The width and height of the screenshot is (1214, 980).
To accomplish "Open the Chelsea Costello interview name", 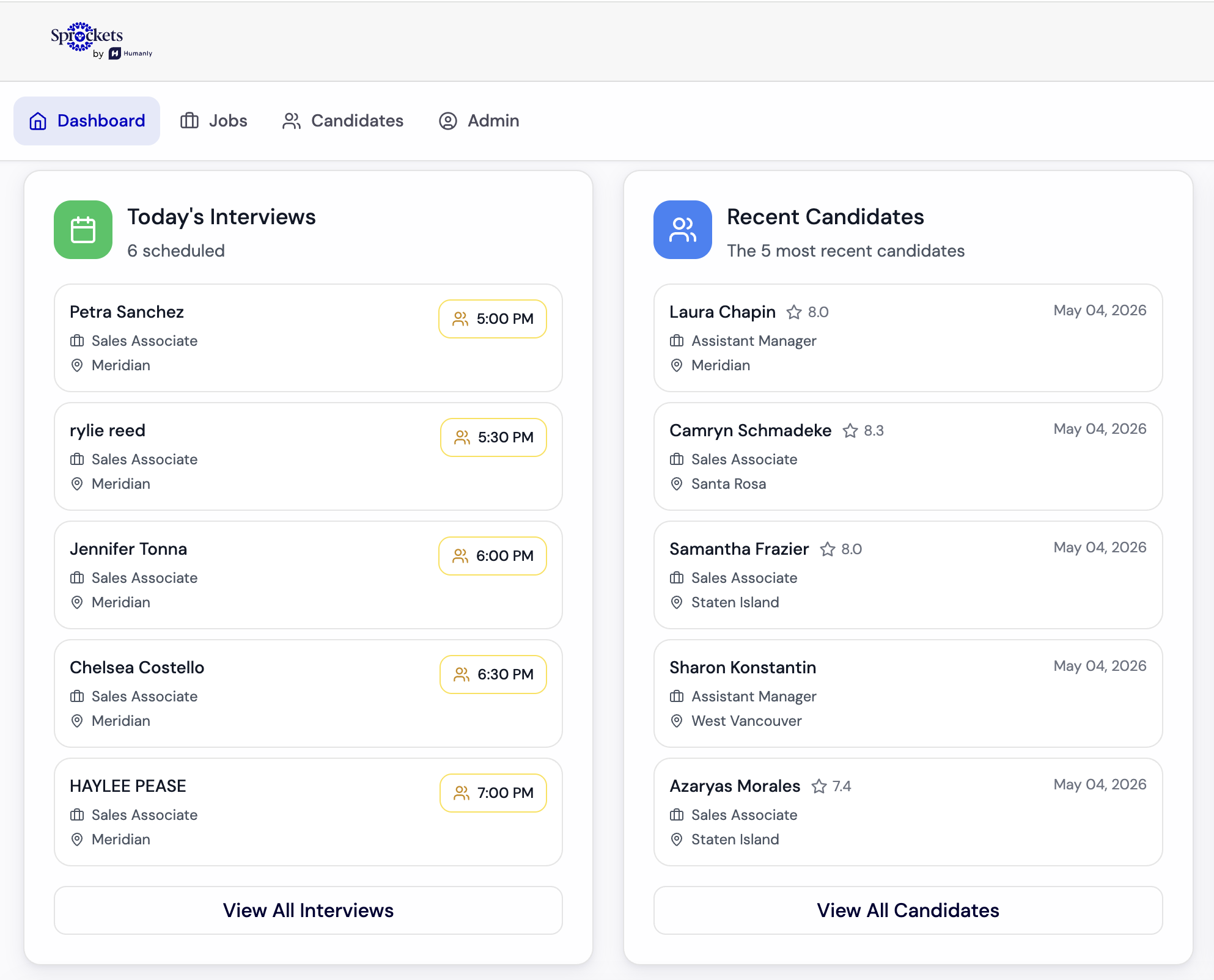I will point(137,667).
